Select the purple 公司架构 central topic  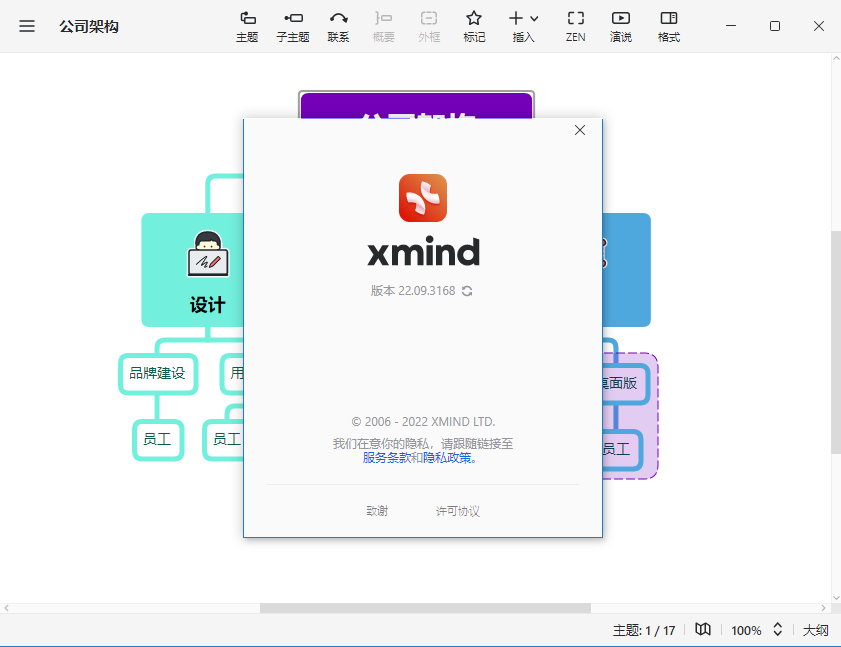tap(416, 106)
